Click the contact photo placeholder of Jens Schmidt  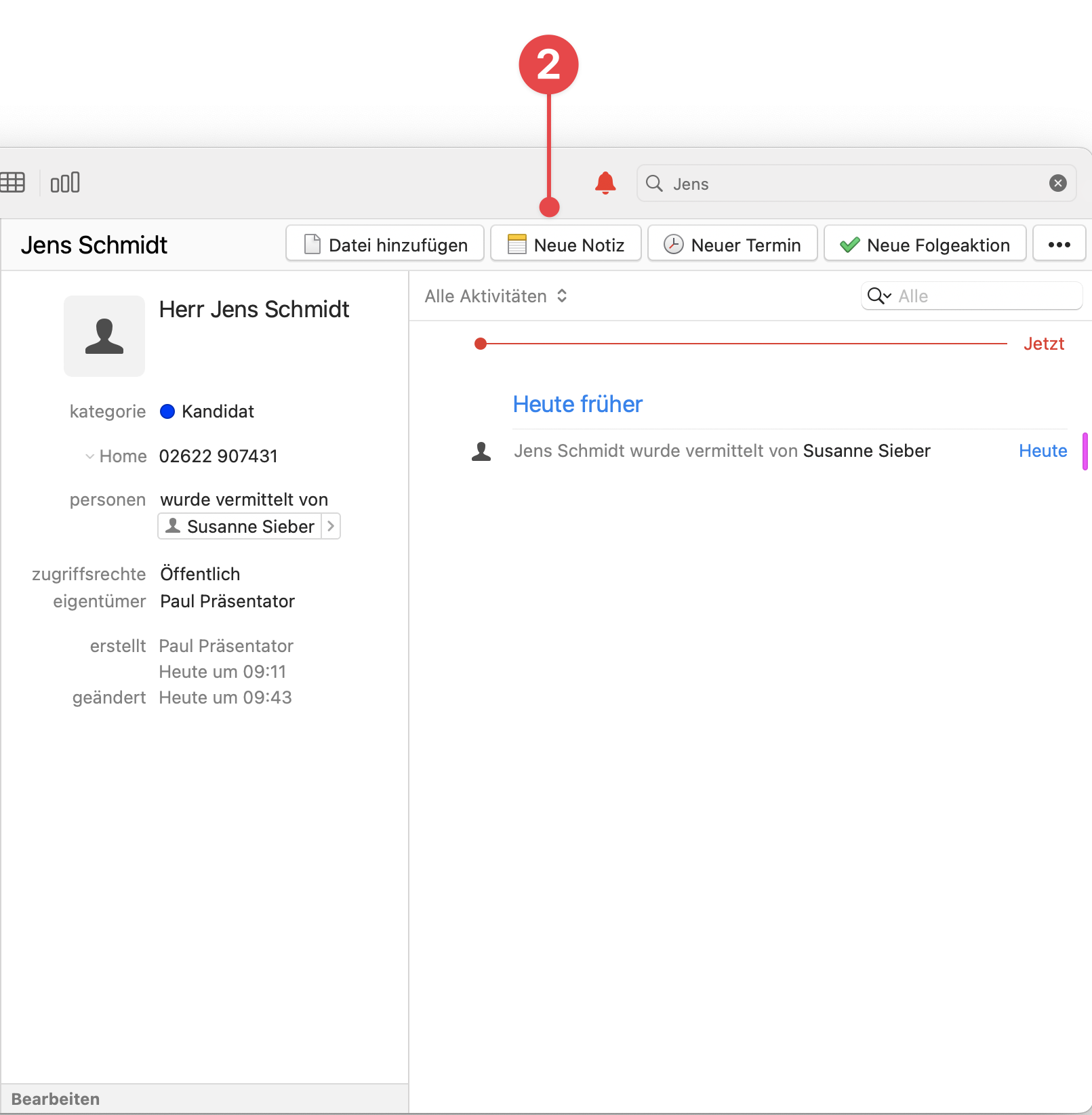coord(104,336)
